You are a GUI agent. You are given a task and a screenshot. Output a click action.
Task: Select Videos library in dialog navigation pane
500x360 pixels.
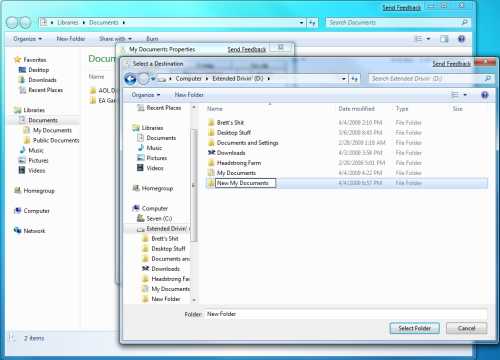[x=155, y=168]
